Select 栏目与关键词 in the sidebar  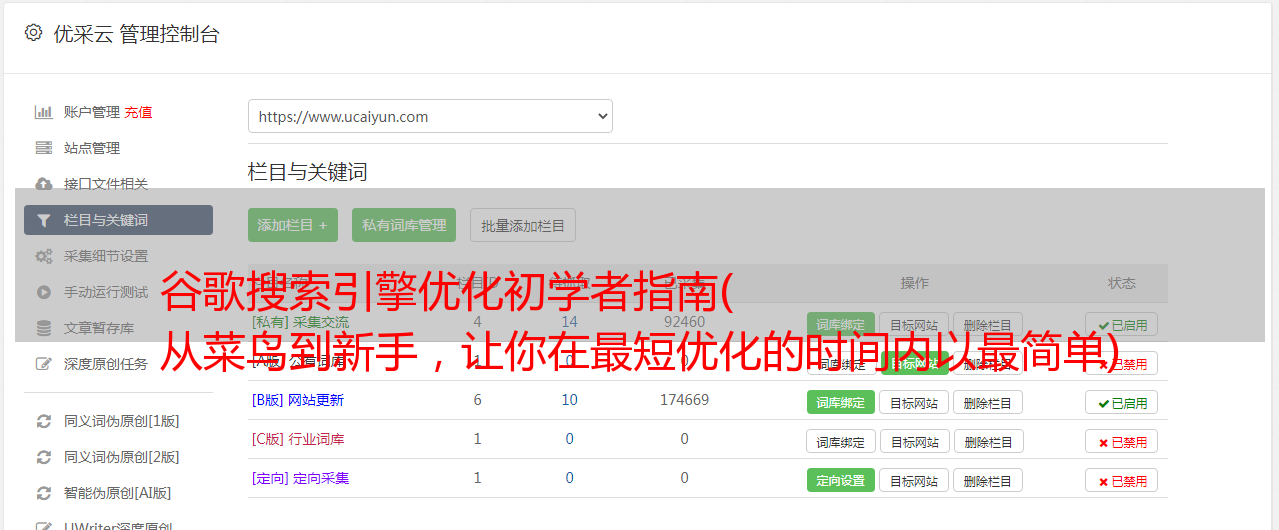pyautogui.click(x=118, y=220)
